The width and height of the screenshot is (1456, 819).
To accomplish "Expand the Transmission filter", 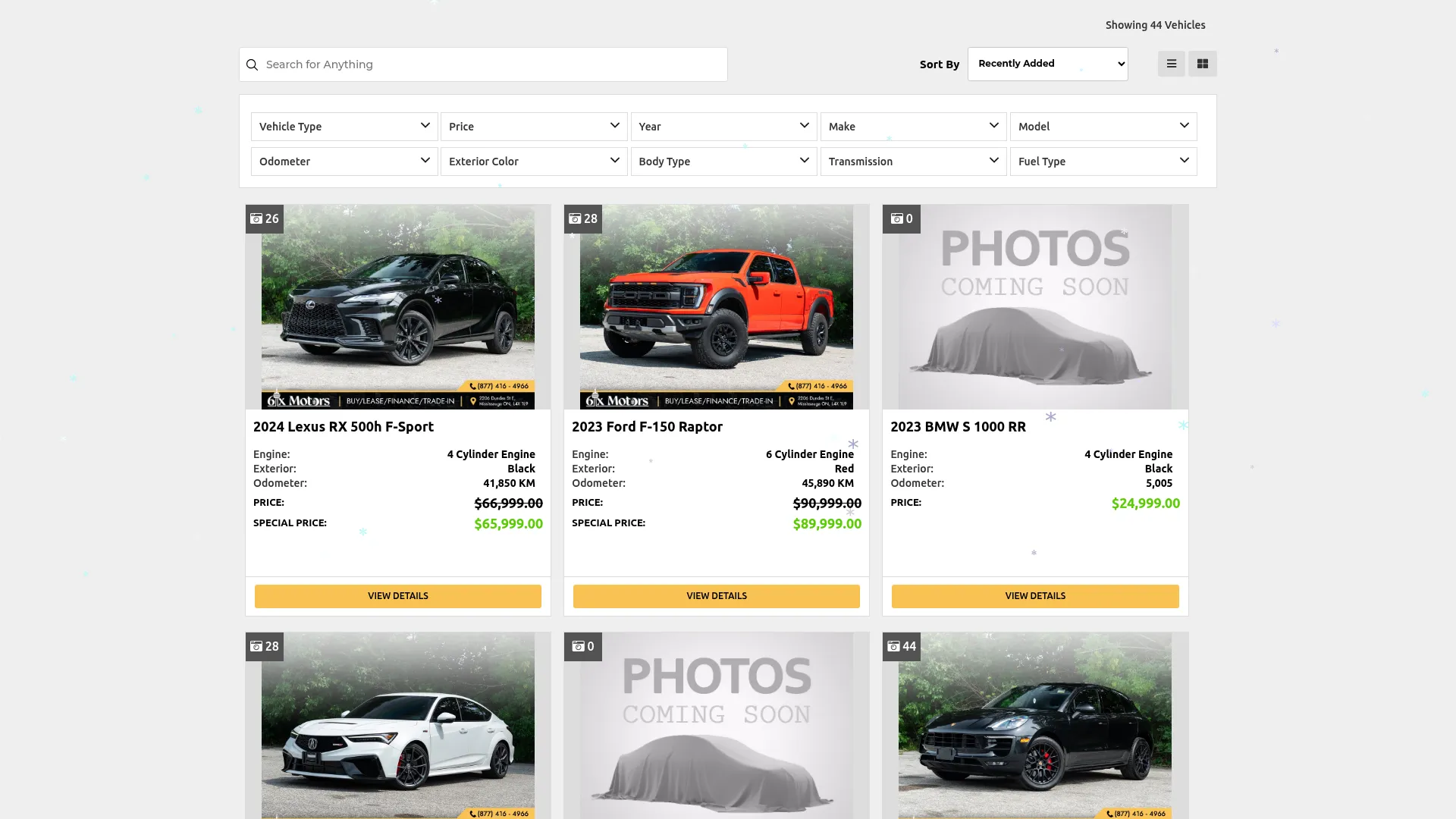I will [913, 162].
